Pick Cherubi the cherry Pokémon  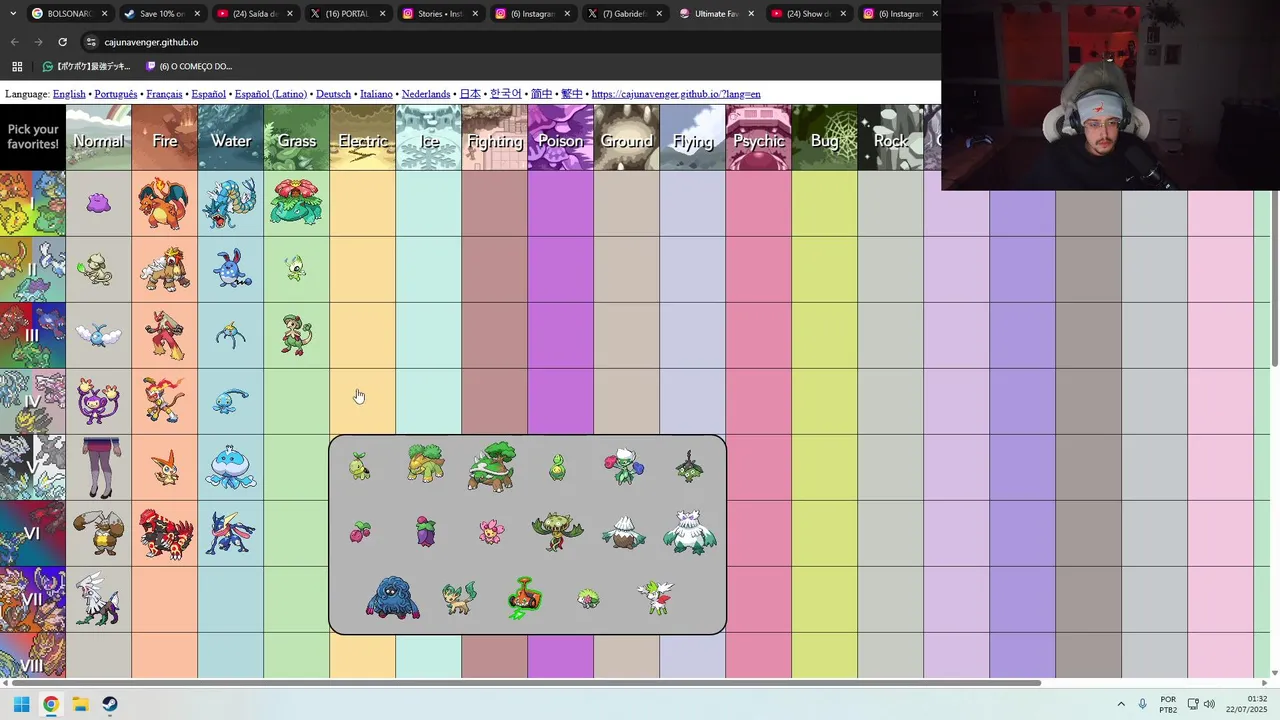(360, 532)
